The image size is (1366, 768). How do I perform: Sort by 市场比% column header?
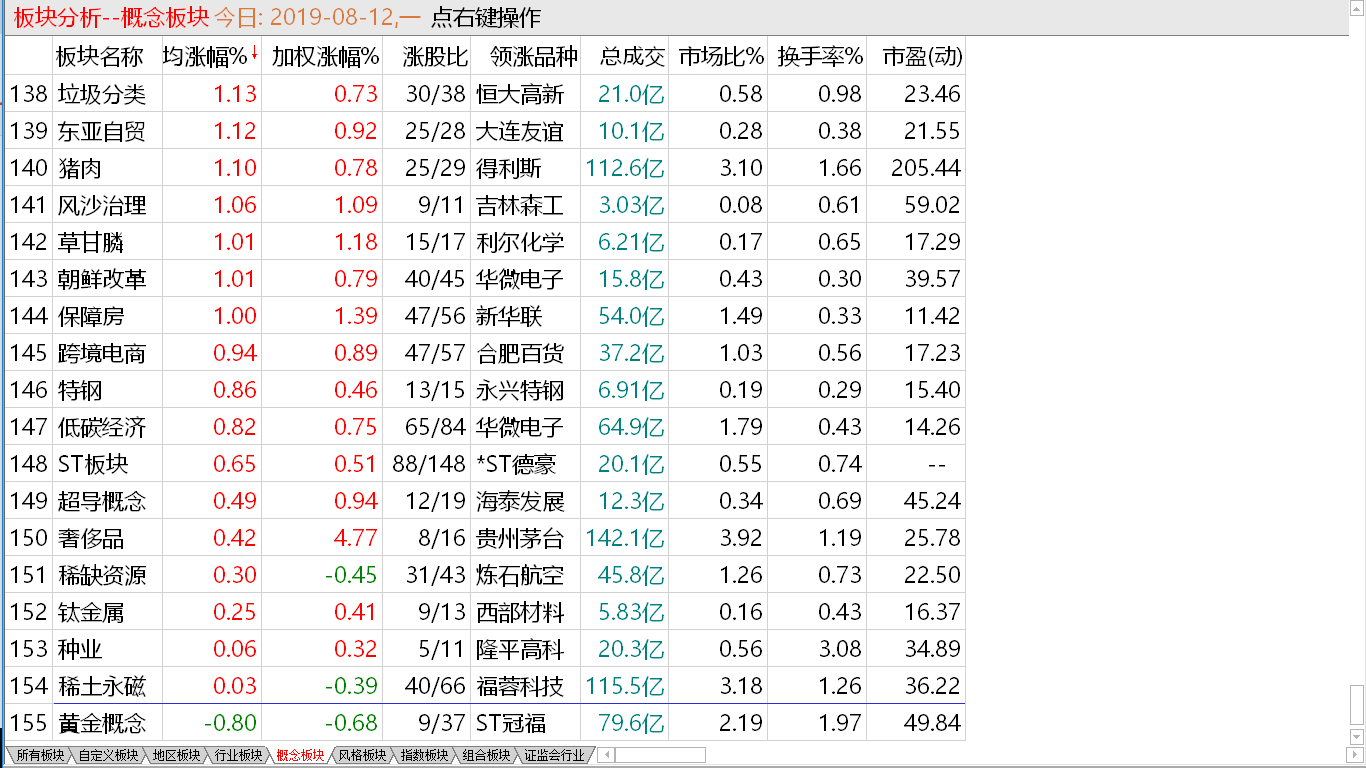click(x=720, y=57)
